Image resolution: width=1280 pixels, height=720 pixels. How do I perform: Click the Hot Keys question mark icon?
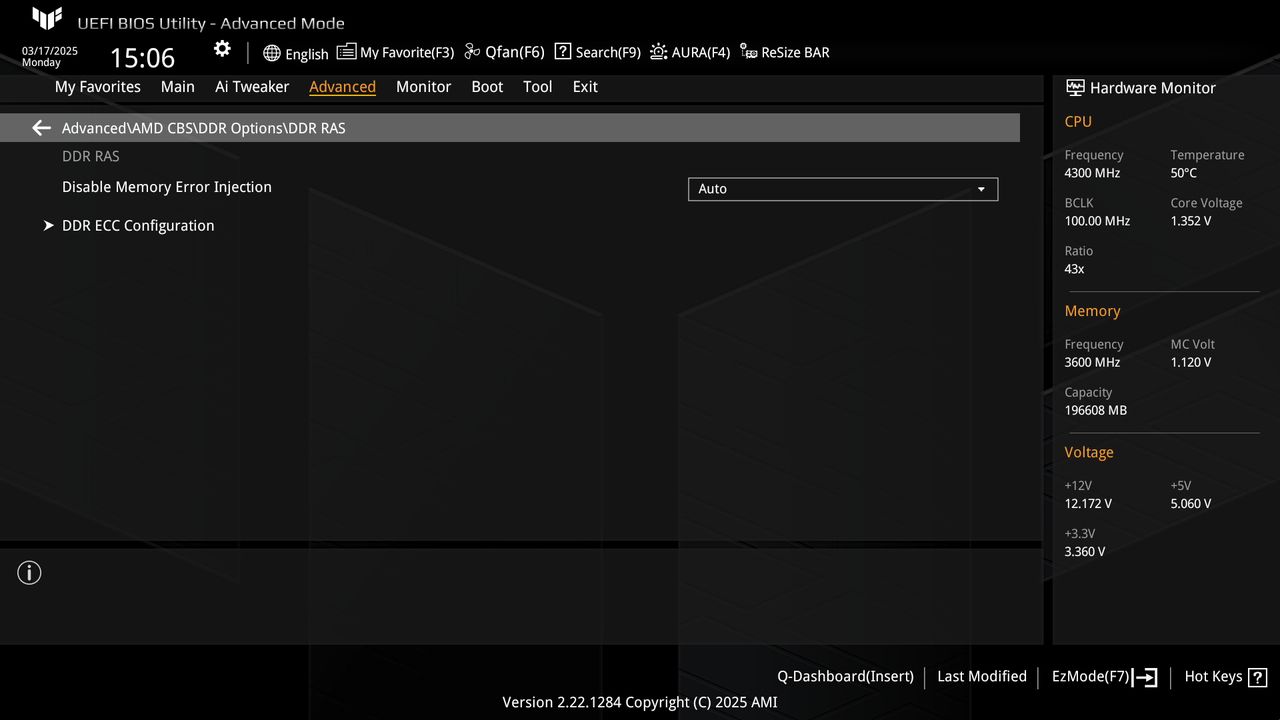point(1257,677)
